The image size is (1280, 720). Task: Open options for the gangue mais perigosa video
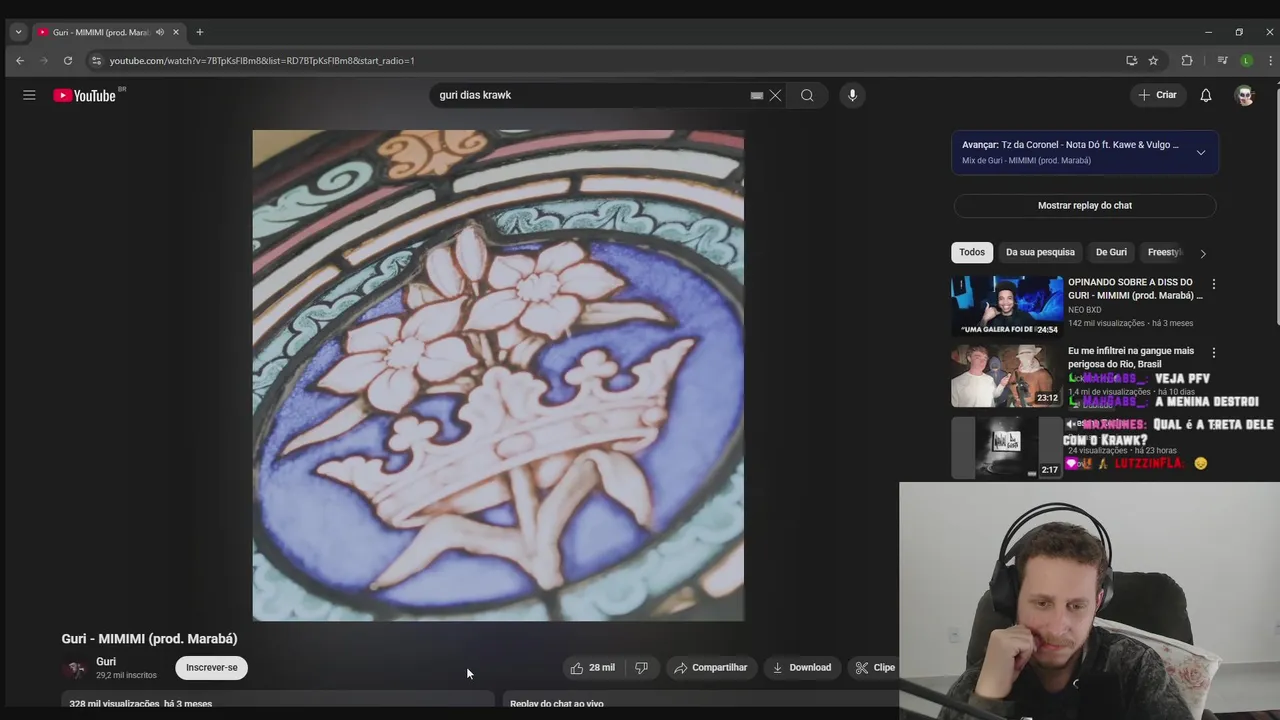pos(1214,353)
